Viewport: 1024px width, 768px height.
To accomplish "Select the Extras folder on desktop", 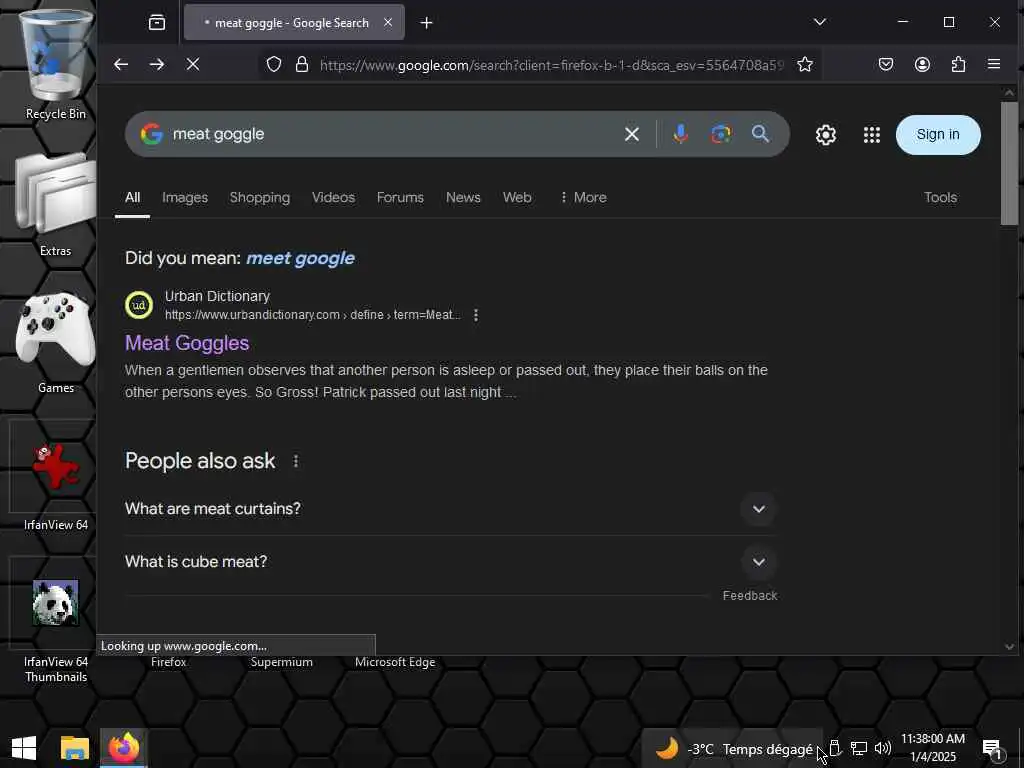I will tap(56, 204).
